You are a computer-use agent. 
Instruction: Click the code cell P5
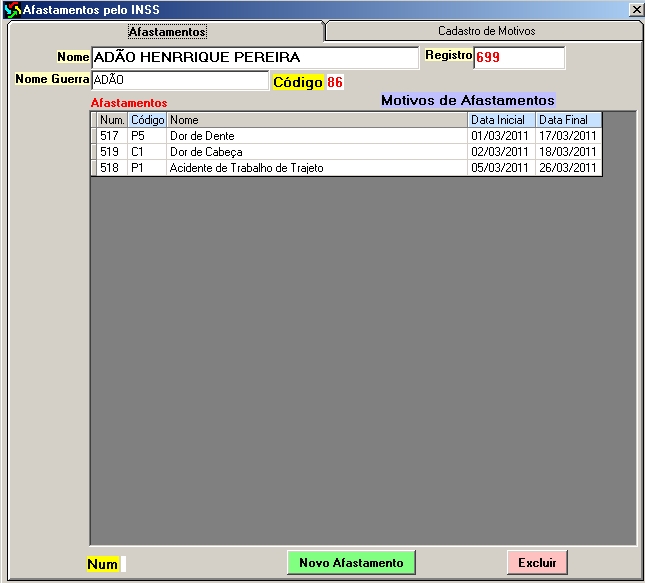pos(147,136)
